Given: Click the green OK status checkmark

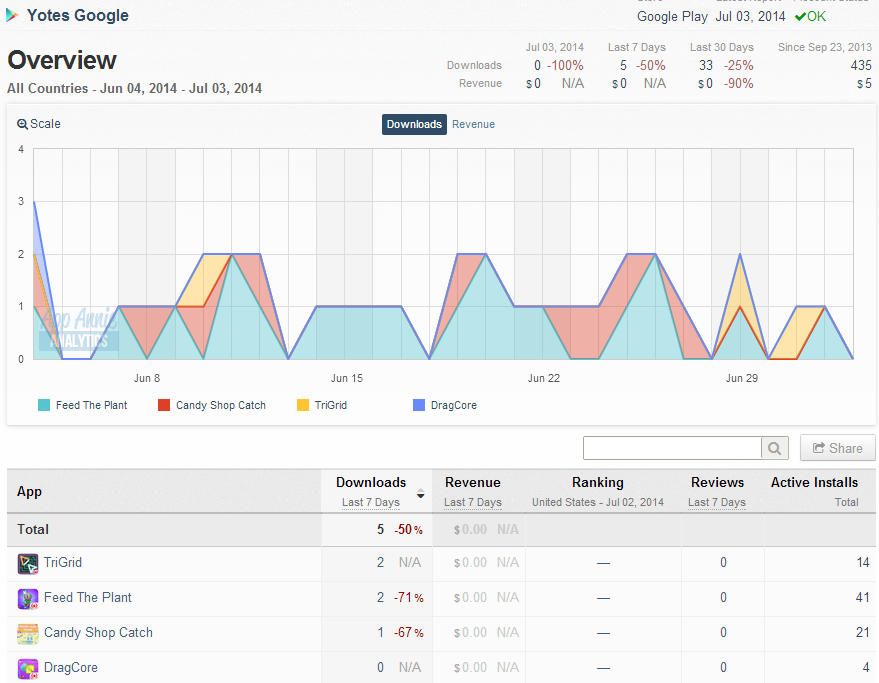Looking at the screenshot, I should point(801,17).
